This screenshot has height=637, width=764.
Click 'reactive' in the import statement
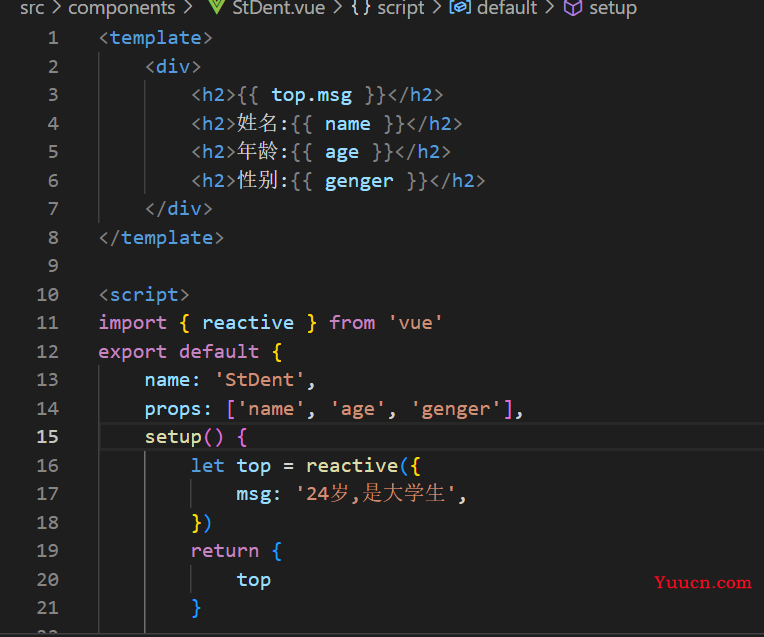[x=248, y=323]
